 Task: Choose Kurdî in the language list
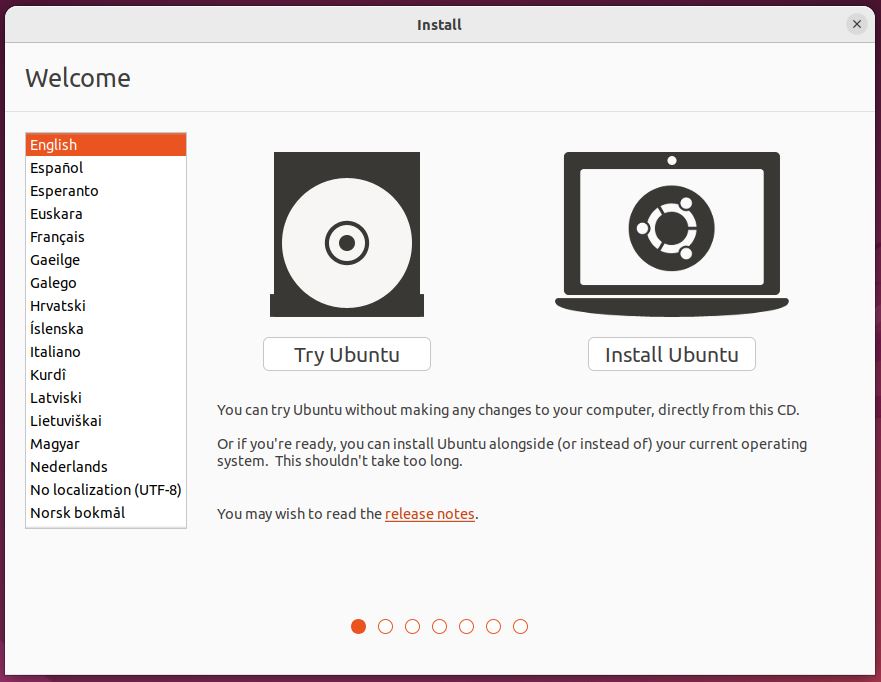[x=106, y=375]
